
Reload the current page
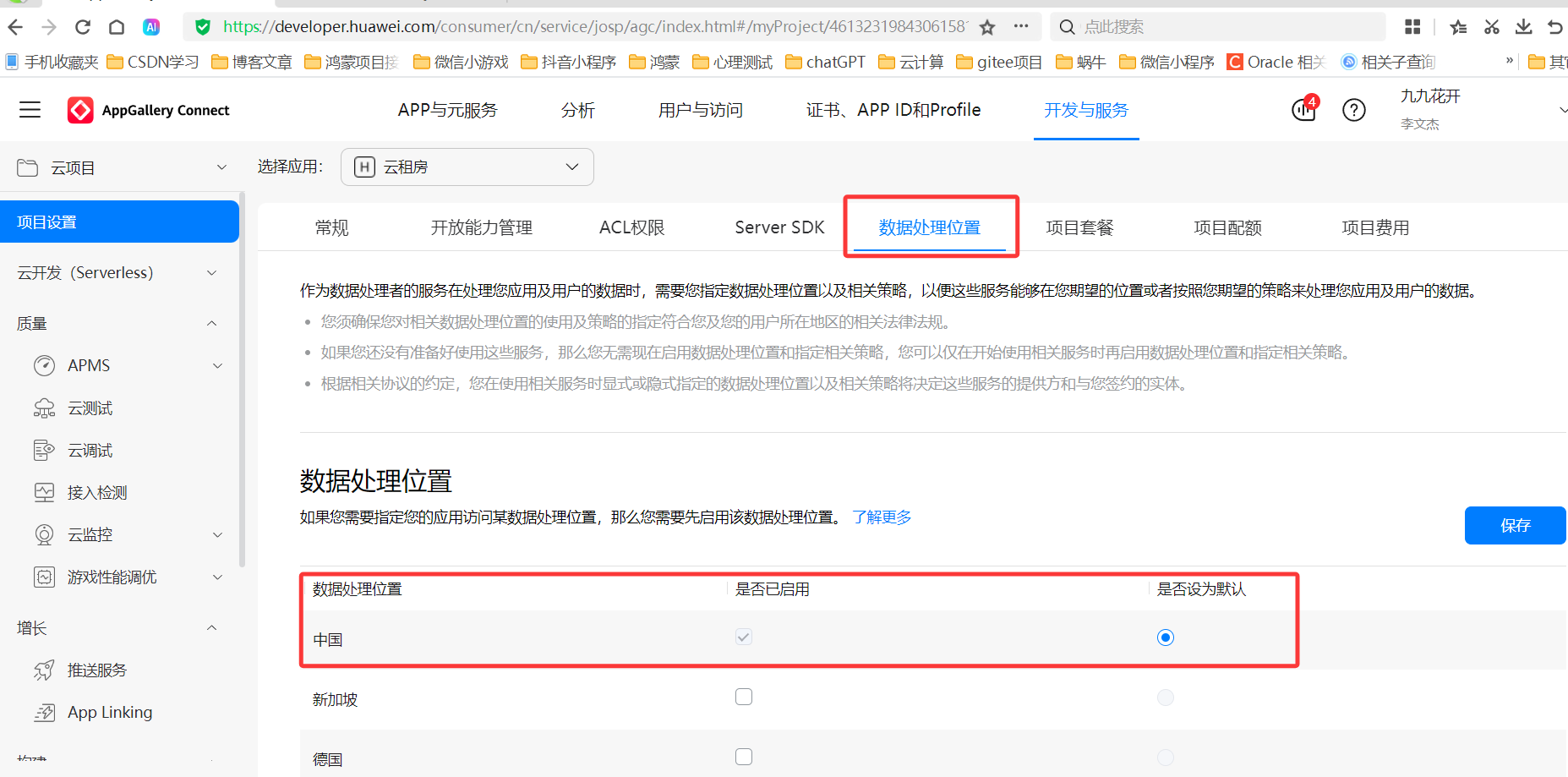point(83,27)
